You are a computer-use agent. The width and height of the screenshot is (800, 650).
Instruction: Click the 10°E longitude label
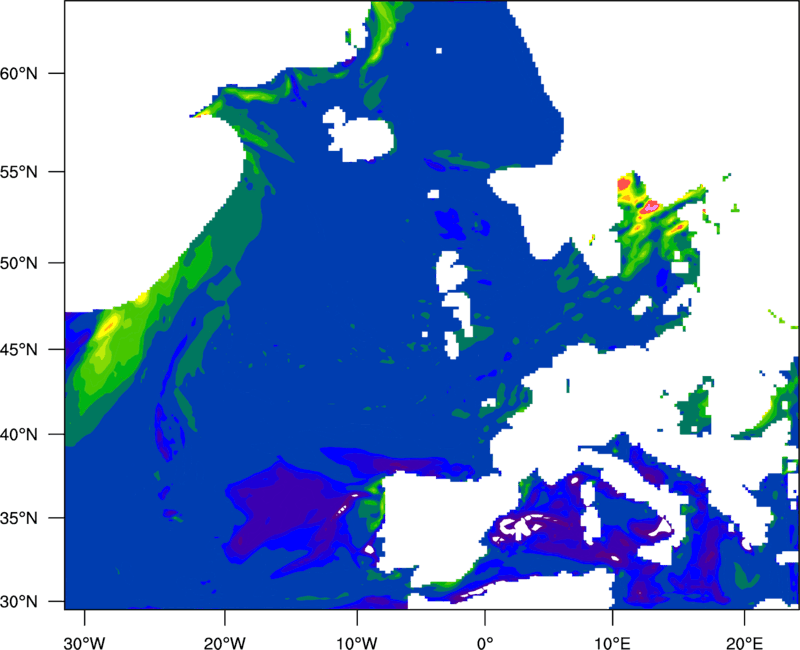click(x=612, y=643)
